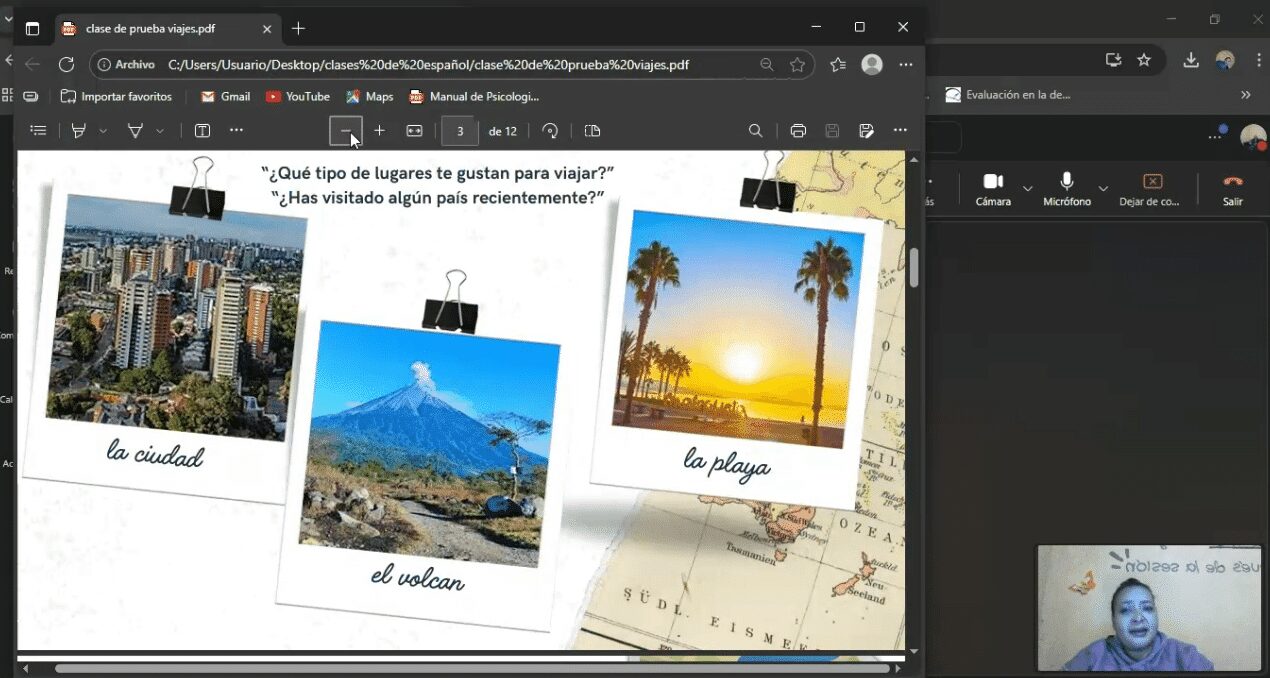Rotate the PDF page

[550, 131]
